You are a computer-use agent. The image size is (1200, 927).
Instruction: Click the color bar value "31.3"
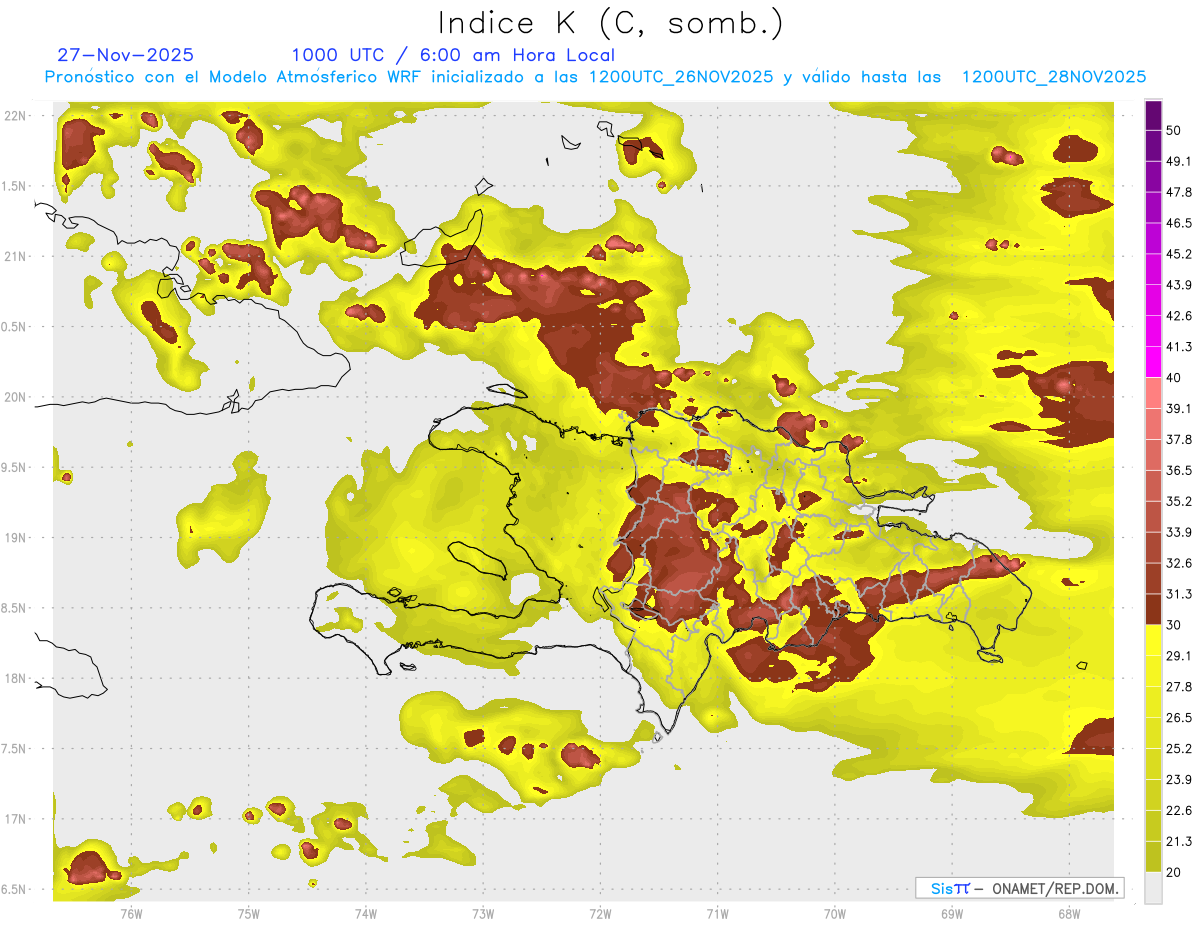click(1179, 594)
